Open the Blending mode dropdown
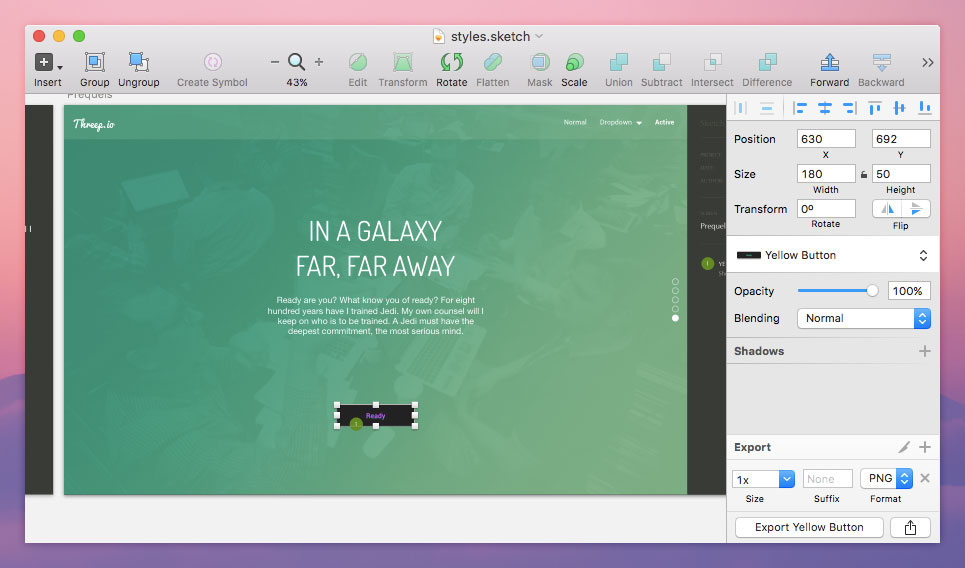 click(864, 318)
